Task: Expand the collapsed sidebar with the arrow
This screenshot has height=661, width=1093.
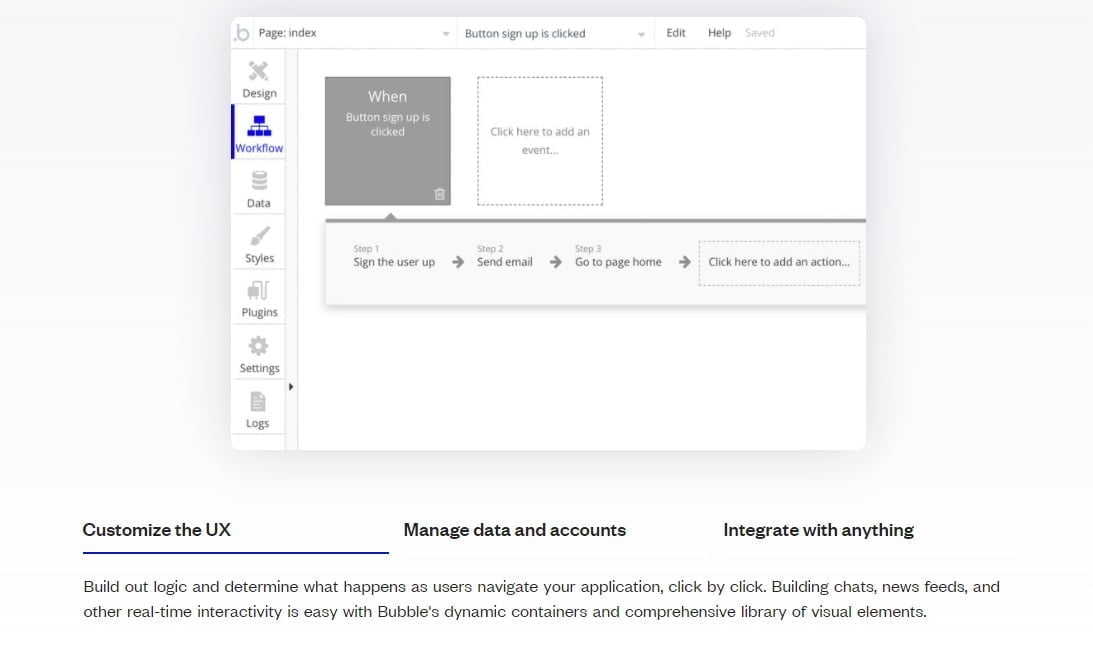Action: [x=291, y=385]
